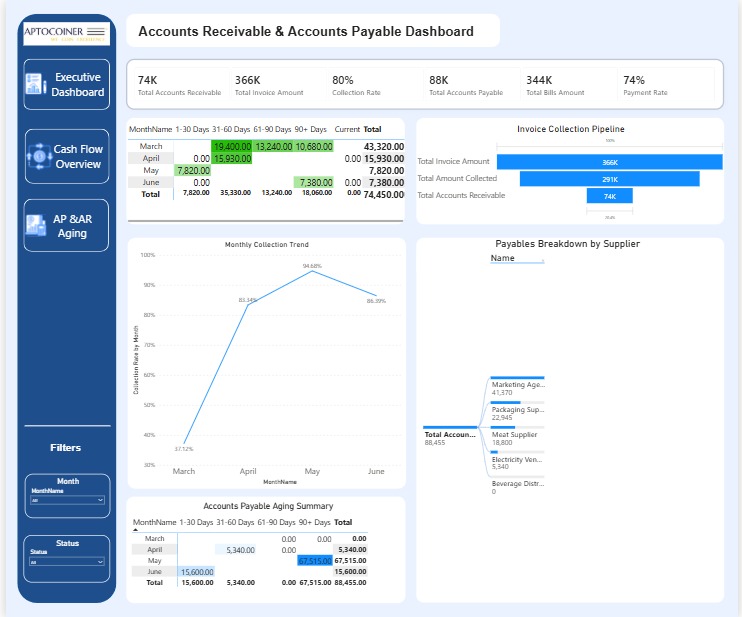The image size is (742, 617).
Task: Click the 74,450.00 grand total
Action: pos(384,194)
